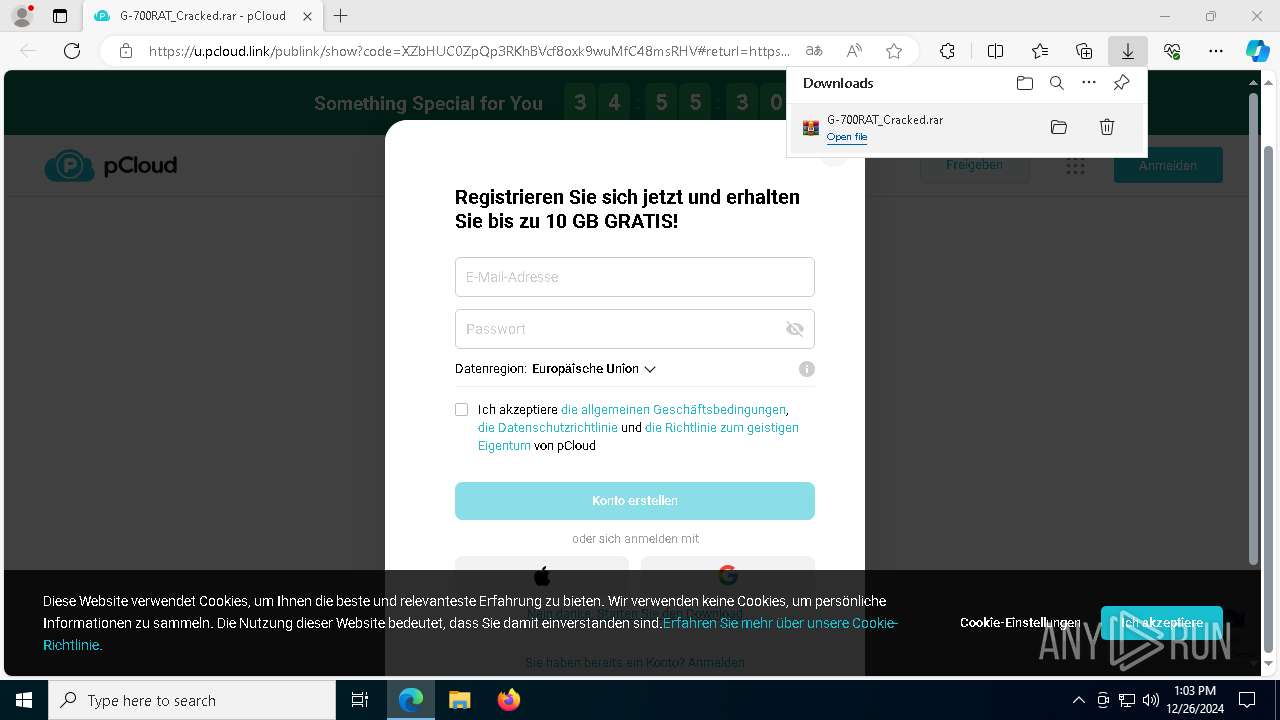Click the Downloads toolbar icon
This screenshot has height=720, width=1280.
click(1127, 51)
